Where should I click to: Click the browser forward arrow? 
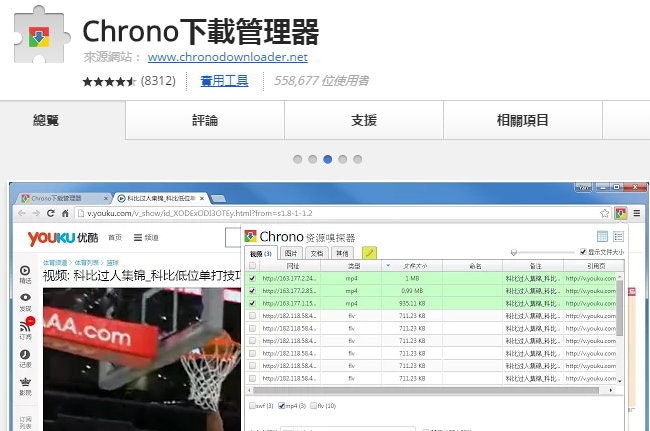coord(36,213)
